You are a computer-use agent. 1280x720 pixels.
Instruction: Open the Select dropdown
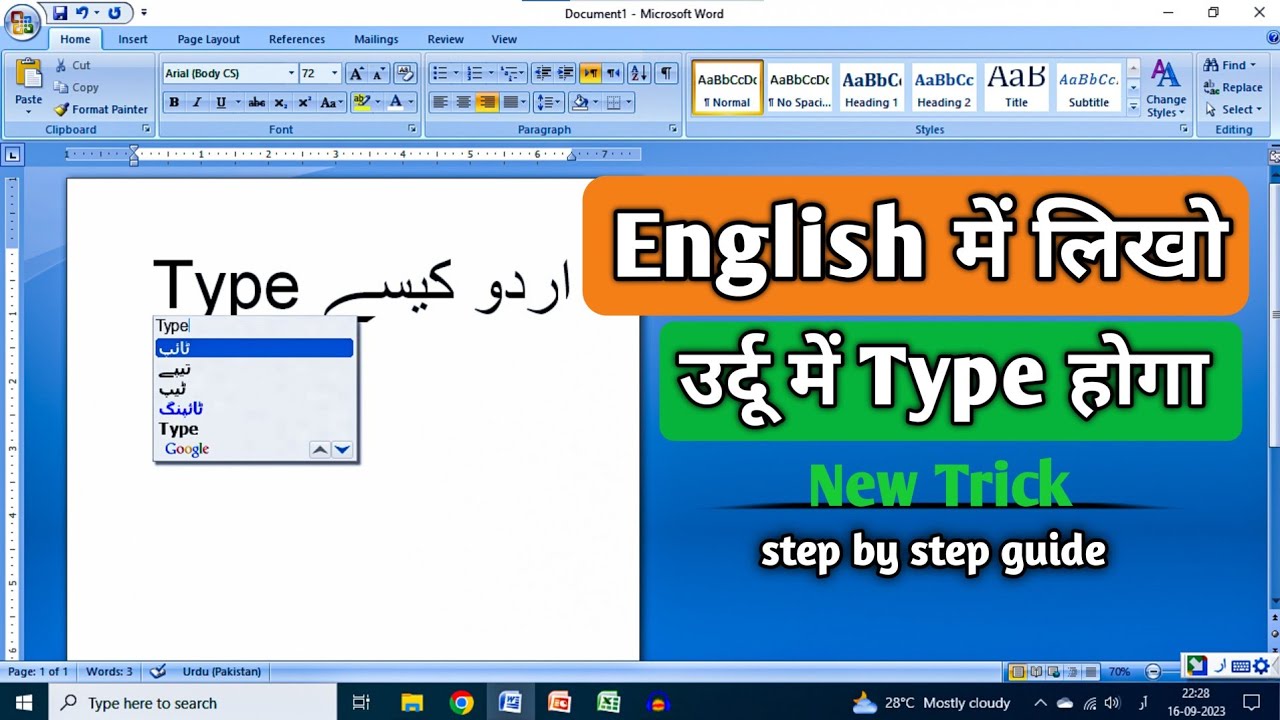pos(1258,109)
